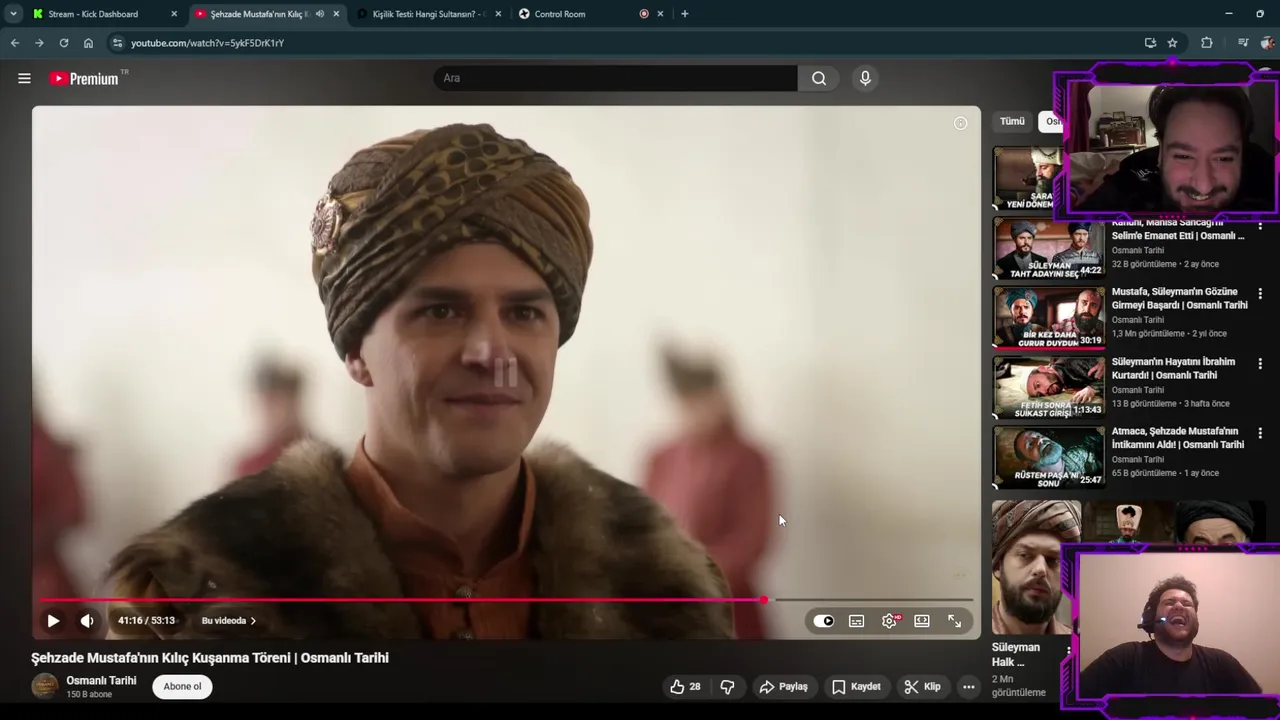
Task: Open player settings gear
Action: (x=889, y=621)
